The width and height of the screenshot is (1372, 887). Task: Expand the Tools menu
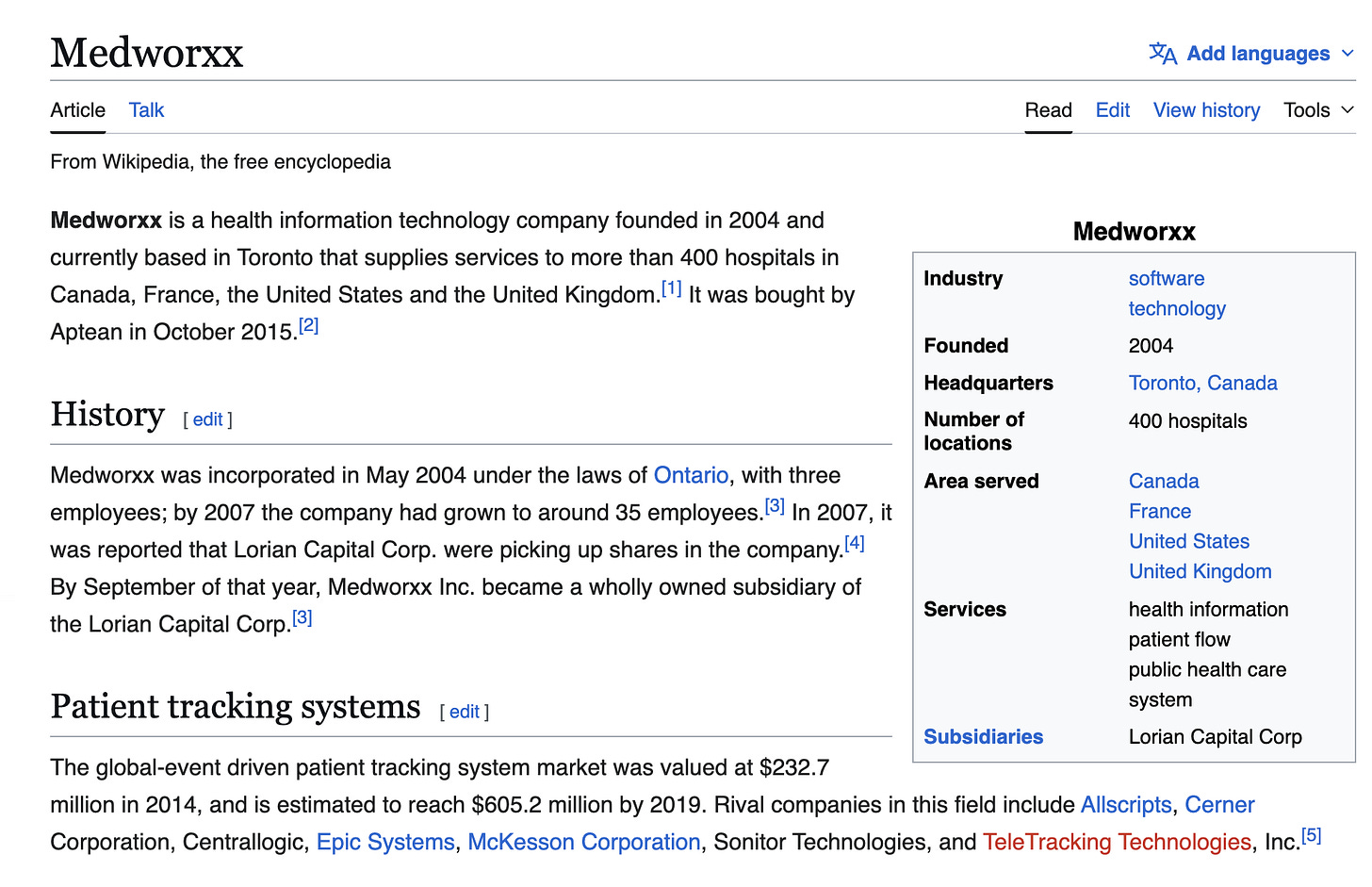[1318, 110]
